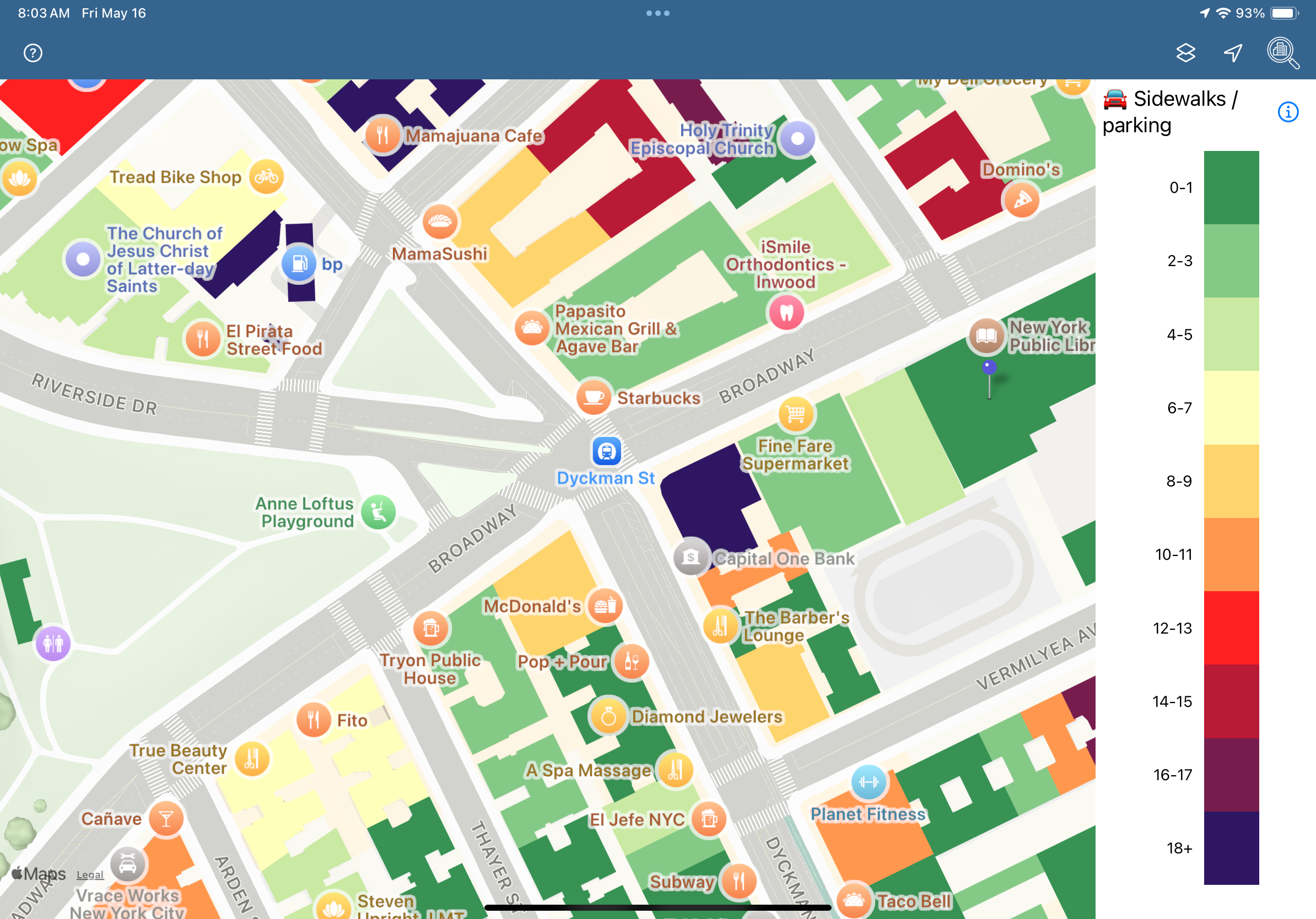Tap the Mamajuana Cafe restaurant icon
Screen dimensions: 1316x919
(x=382, y=136)
